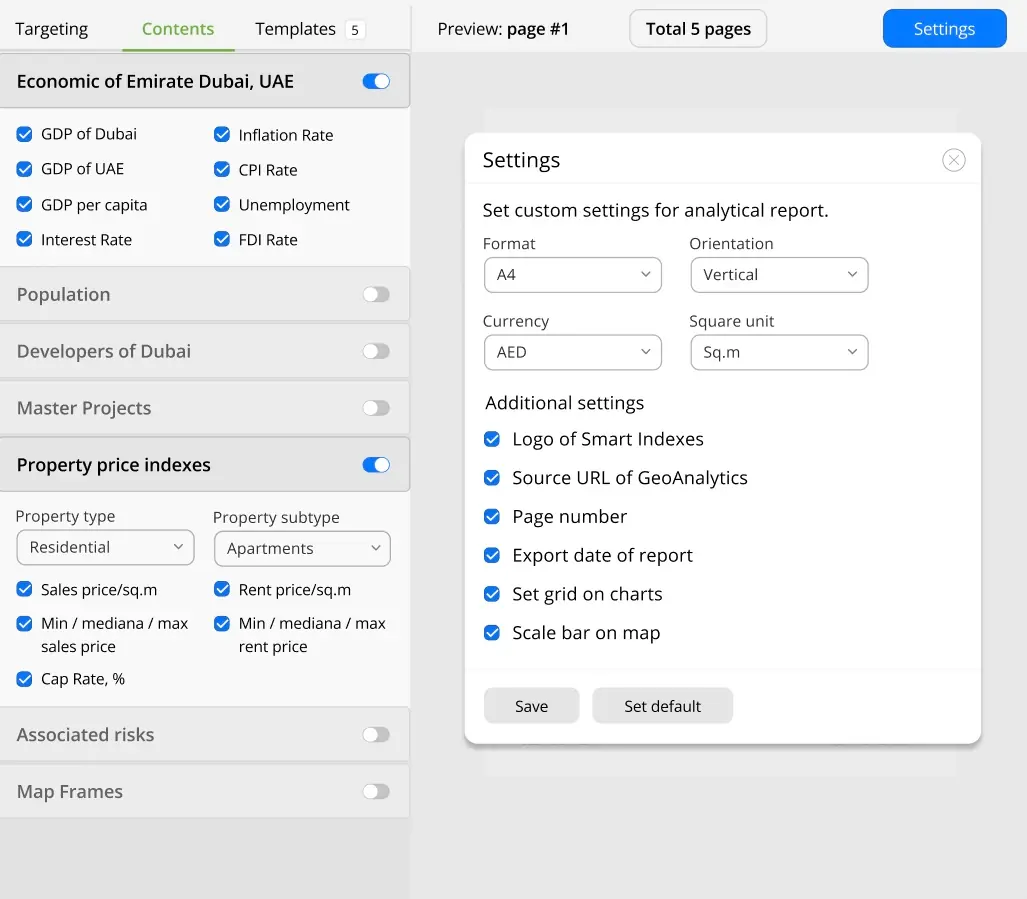This screenshot has height=899, width=1027.
Task: Open the Currency AED dropdown
Action: (x=572, y=352)
